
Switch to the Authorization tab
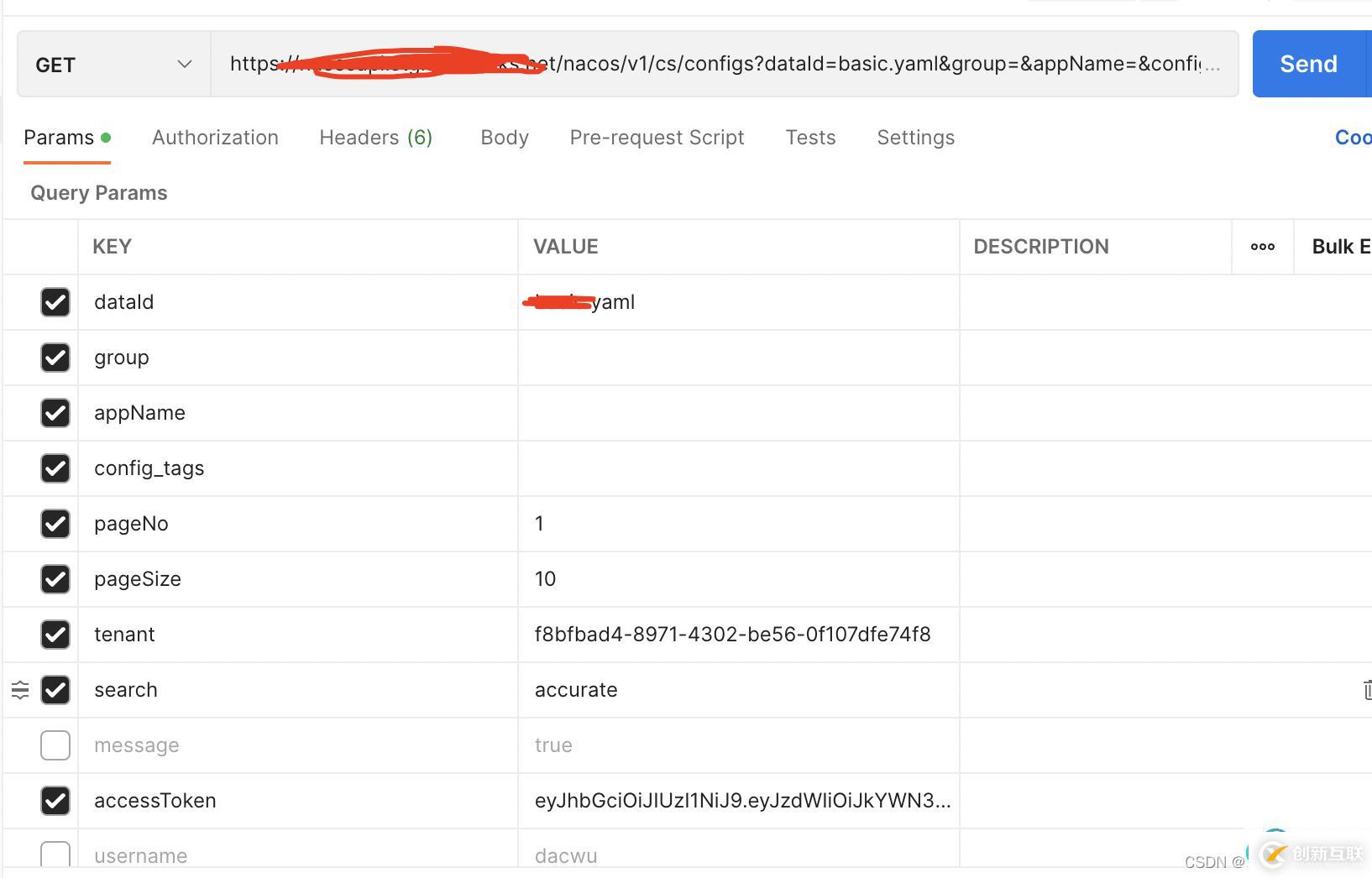[215, 138]
